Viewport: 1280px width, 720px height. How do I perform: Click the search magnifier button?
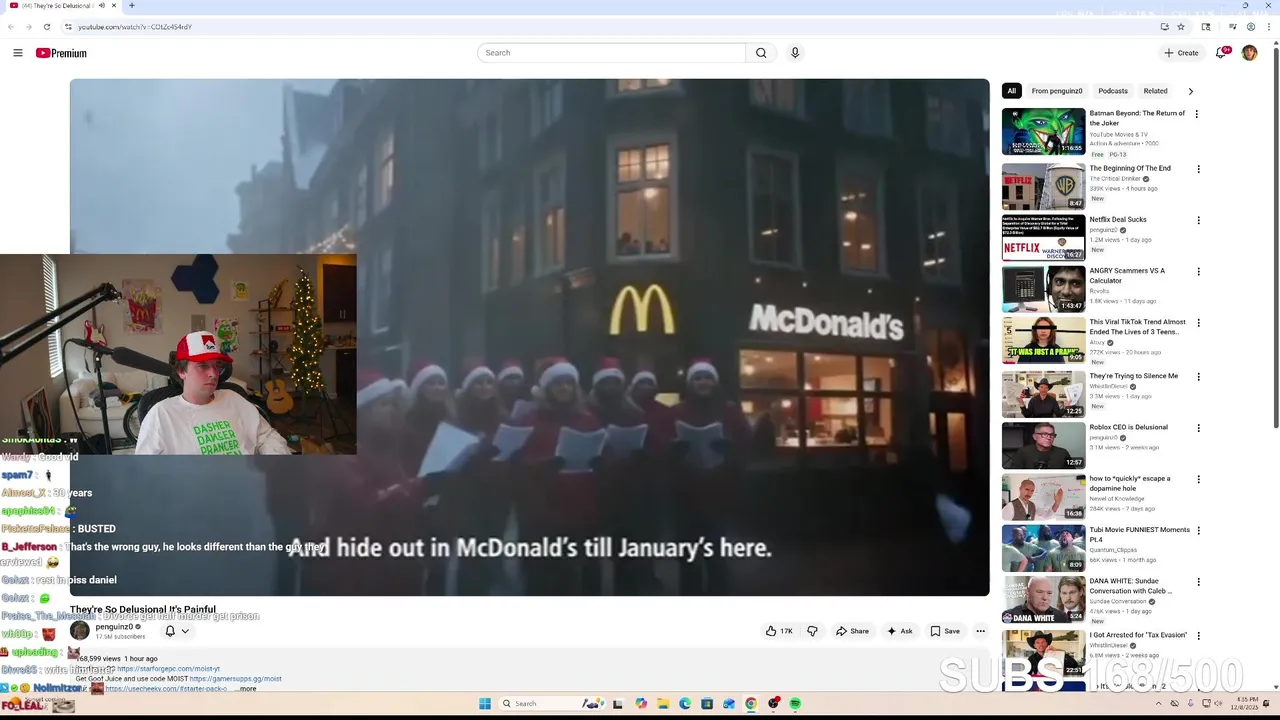point(761,53)
